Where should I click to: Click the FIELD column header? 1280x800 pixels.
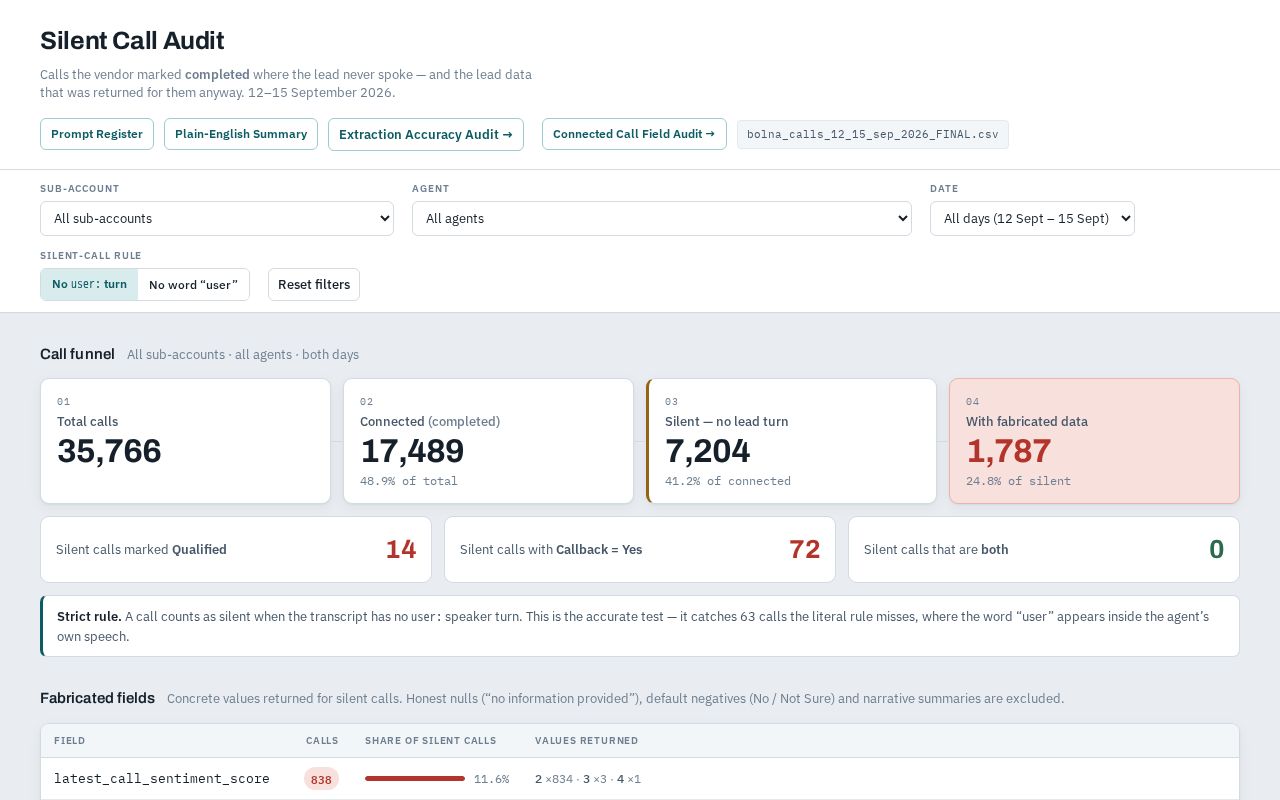coord(69,741)
